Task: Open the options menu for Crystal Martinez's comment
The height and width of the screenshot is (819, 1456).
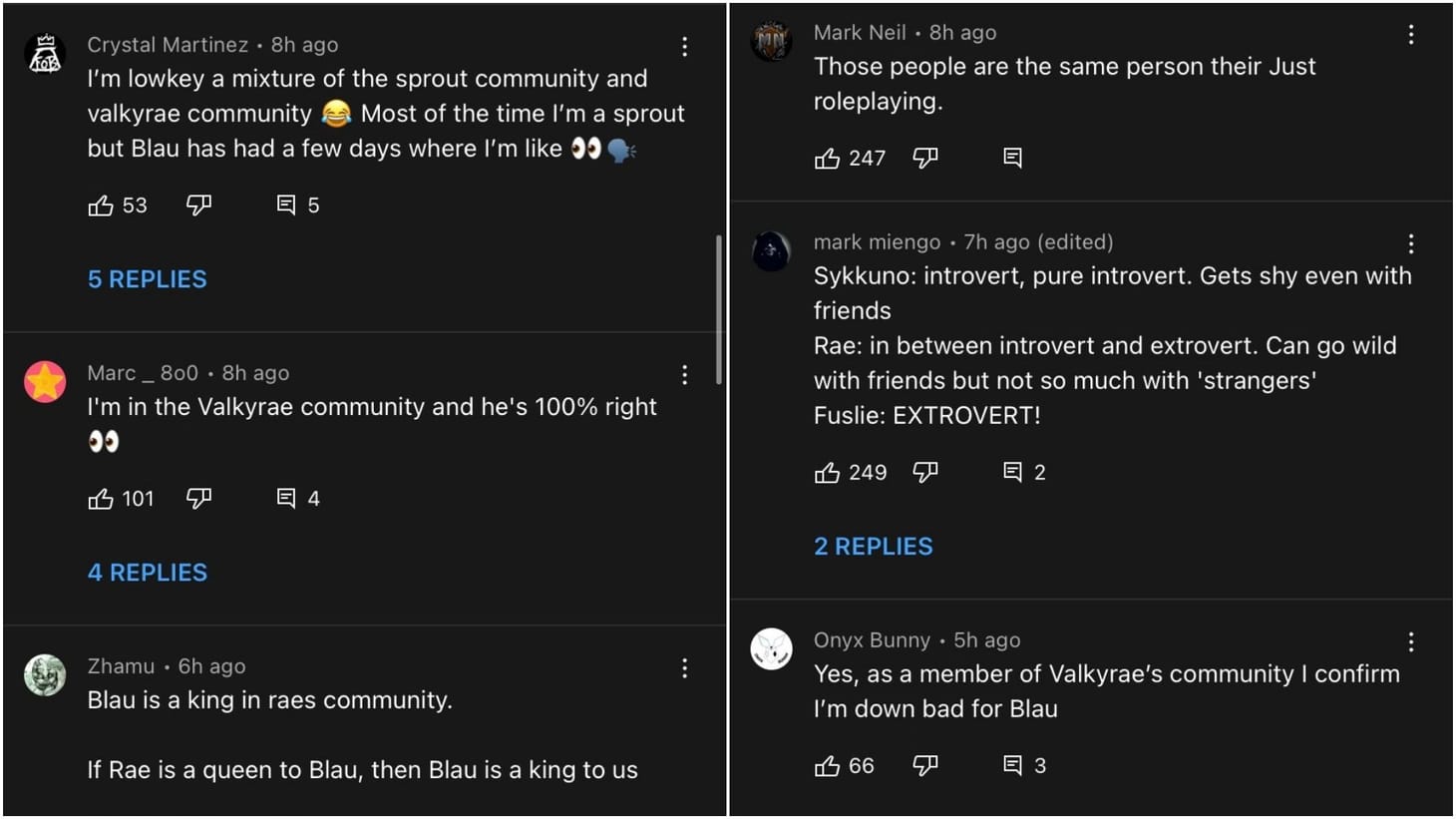Action: 685,46
